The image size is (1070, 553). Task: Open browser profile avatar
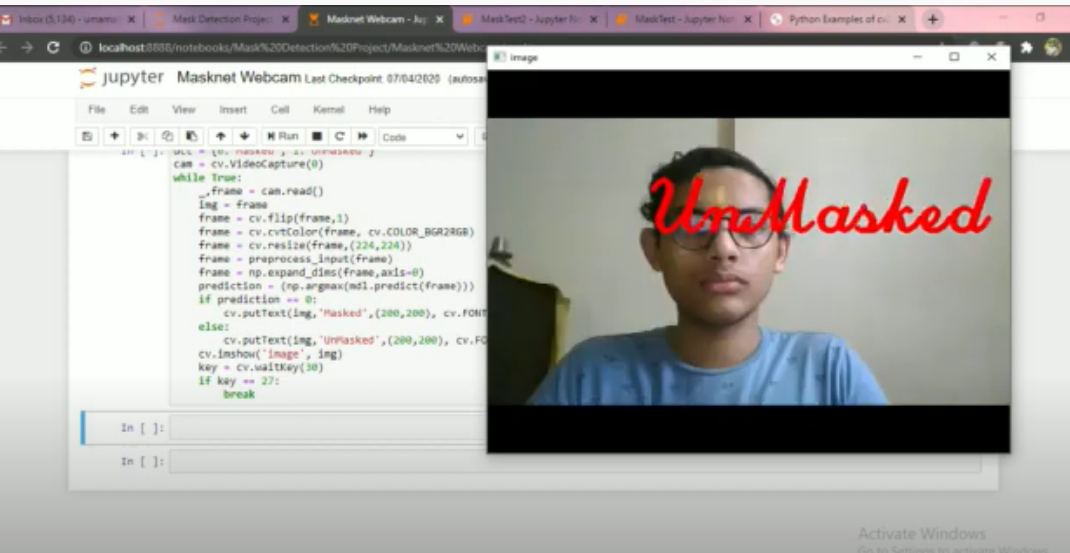coord(1053,47)
